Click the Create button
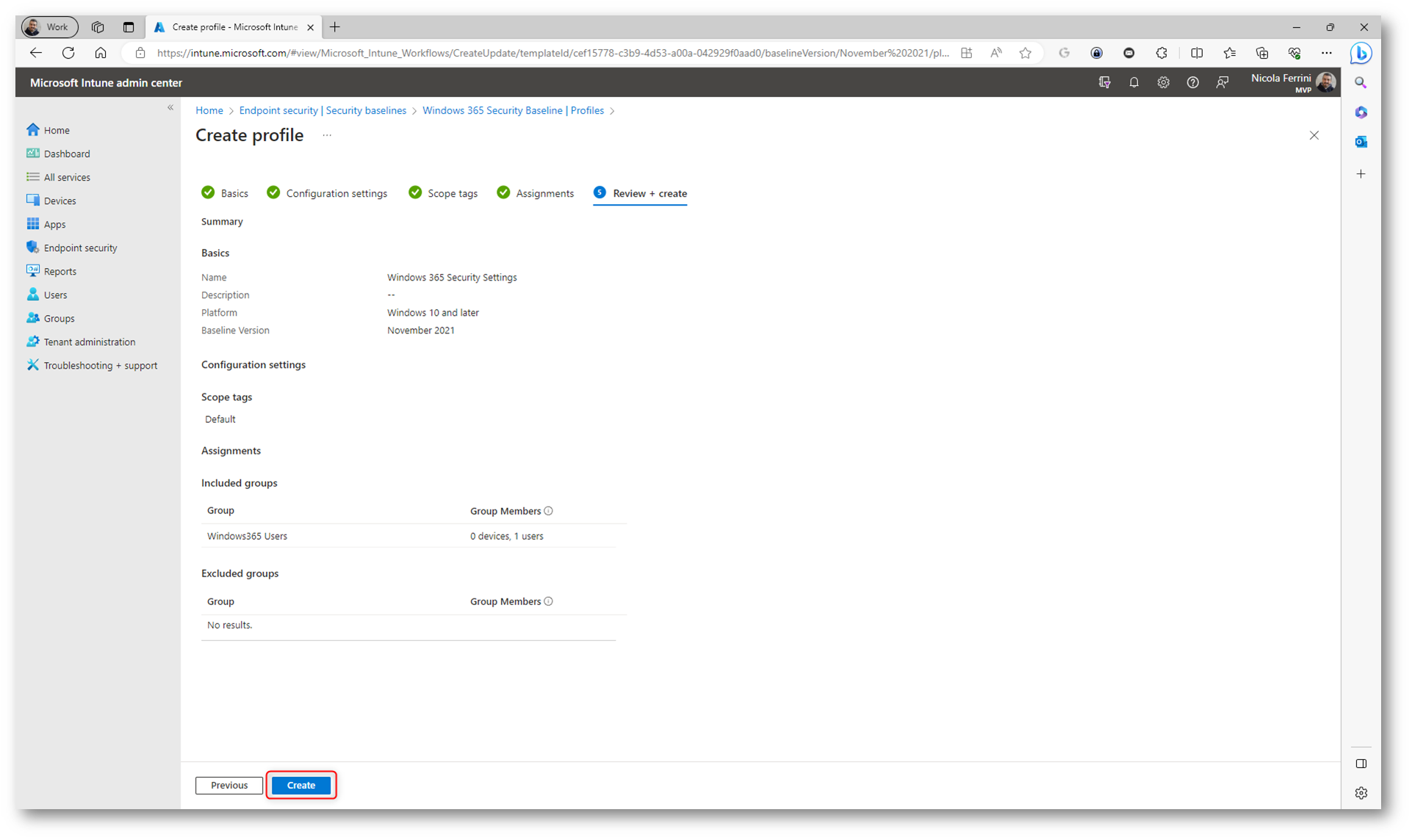Screen dimensions: 1412x840 pyautogui.click(x=301, y=785)
